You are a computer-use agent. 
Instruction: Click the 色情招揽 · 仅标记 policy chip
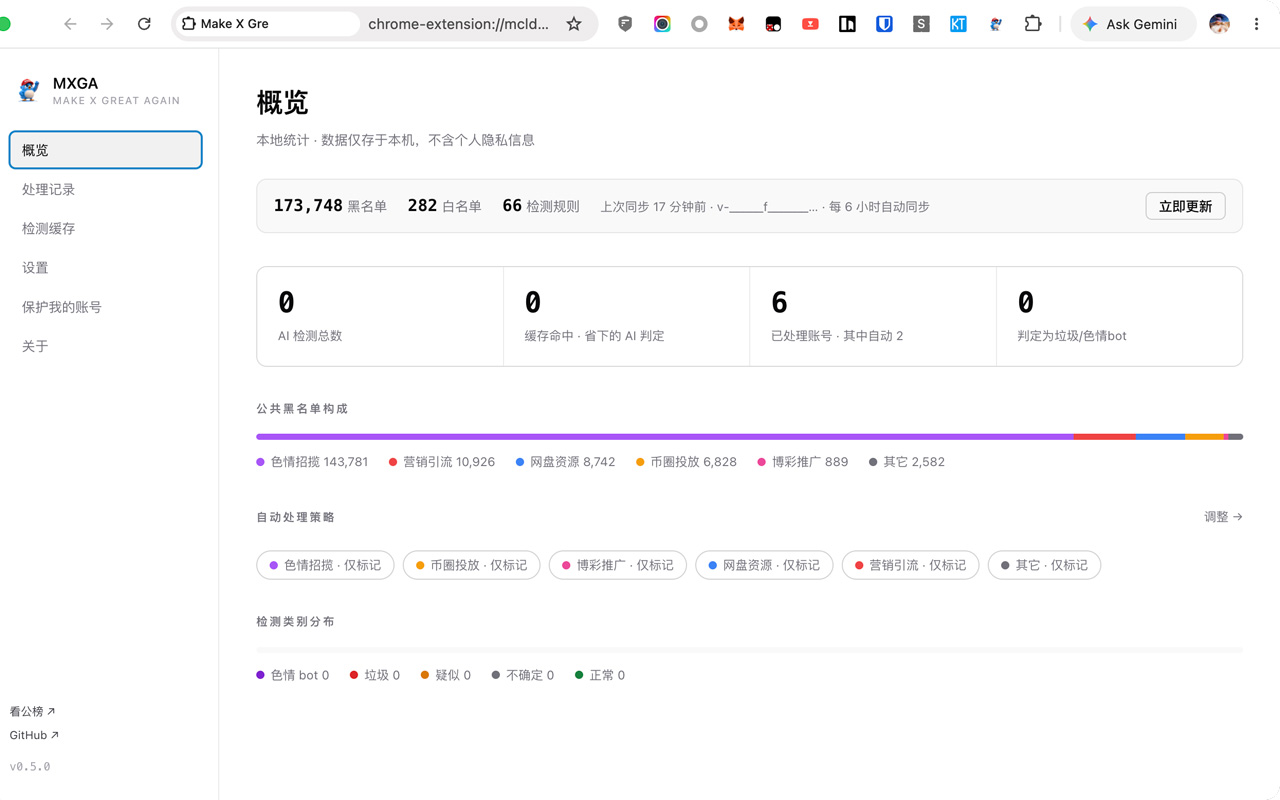click(x=325, y=565)
